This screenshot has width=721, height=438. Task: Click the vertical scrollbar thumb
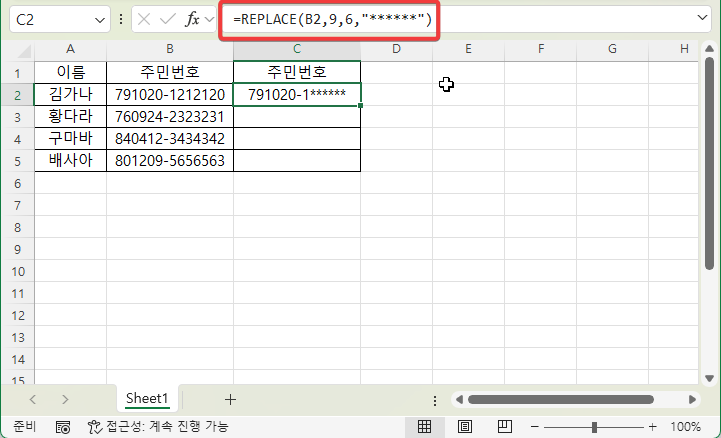click(x=709, y=163)
